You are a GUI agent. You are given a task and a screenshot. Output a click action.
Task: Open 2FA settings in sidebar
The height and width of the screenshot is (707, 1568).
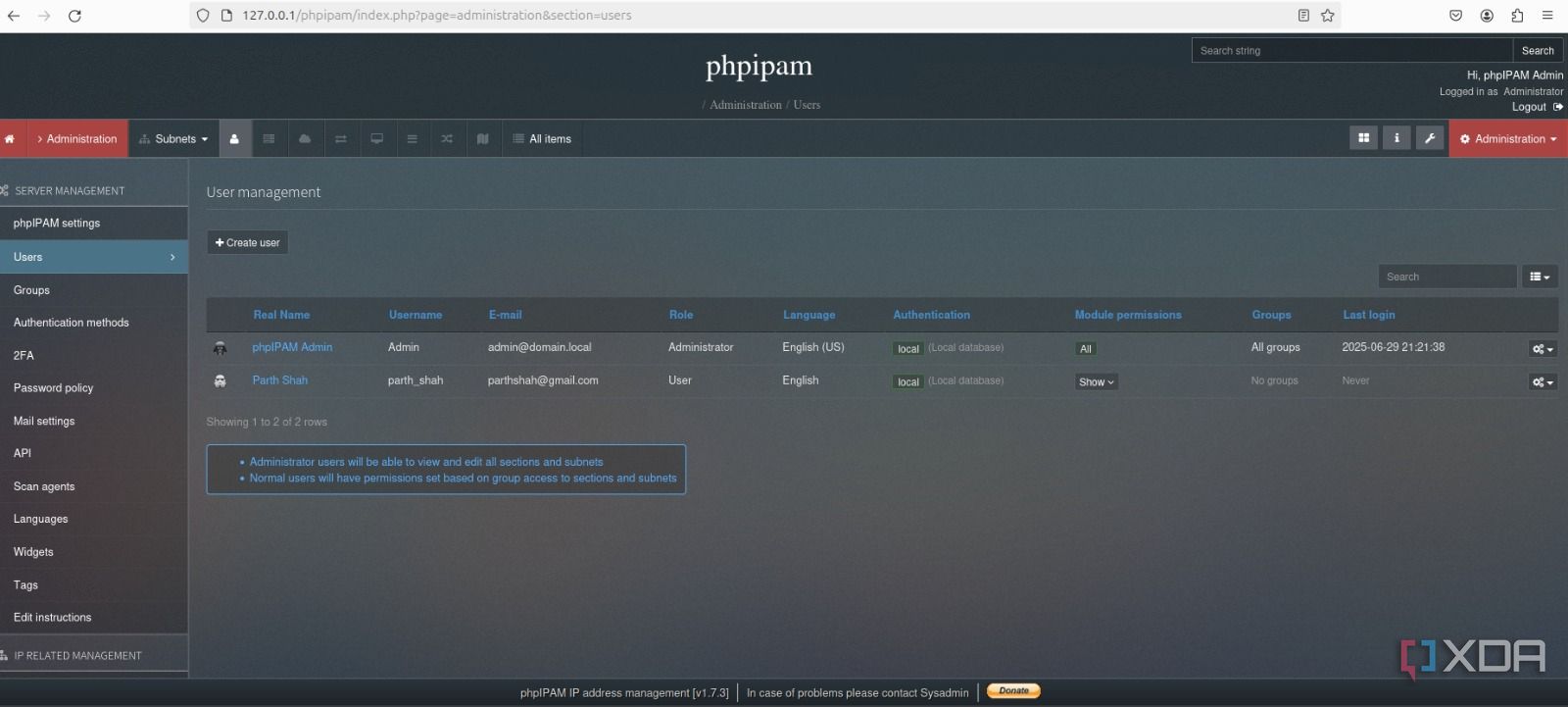click(94, 356)
